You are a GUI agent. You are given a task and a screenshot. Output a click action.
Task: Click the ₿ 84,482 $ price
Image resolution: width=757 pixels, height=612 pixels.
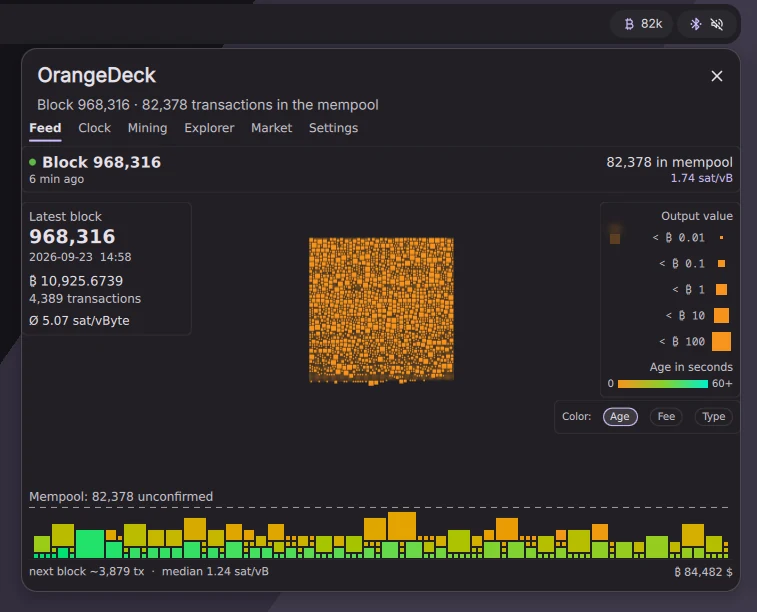(703, 572)
